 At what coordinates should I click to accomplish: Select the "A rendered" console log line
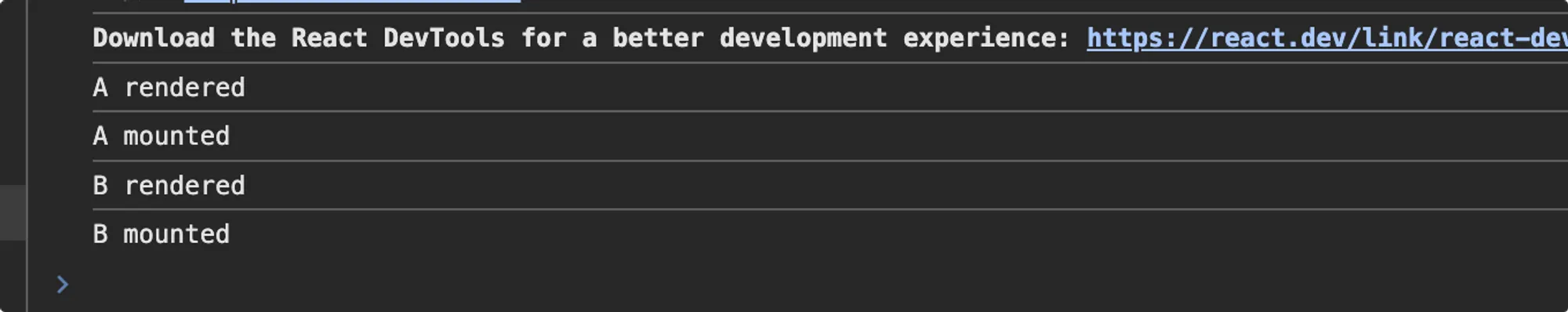coord(830,87)
